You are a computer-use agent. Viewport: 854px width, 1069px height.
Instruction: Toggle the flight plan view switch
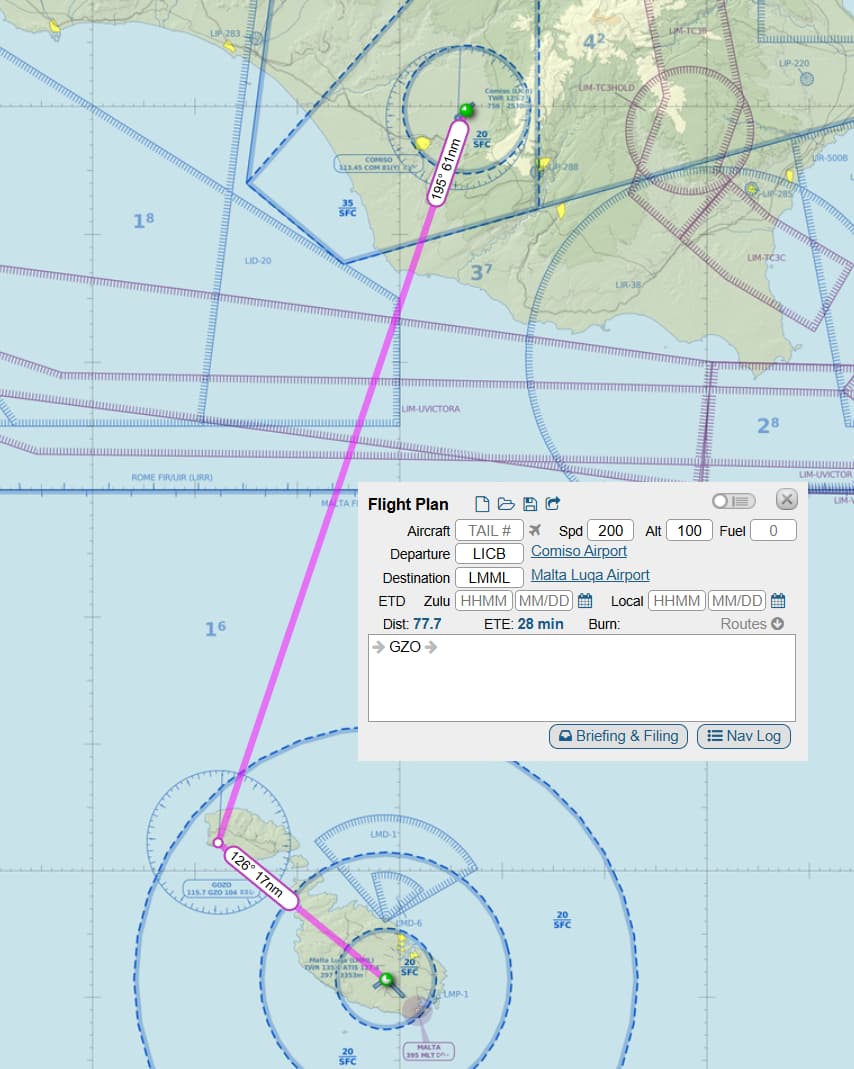point(733,501)
